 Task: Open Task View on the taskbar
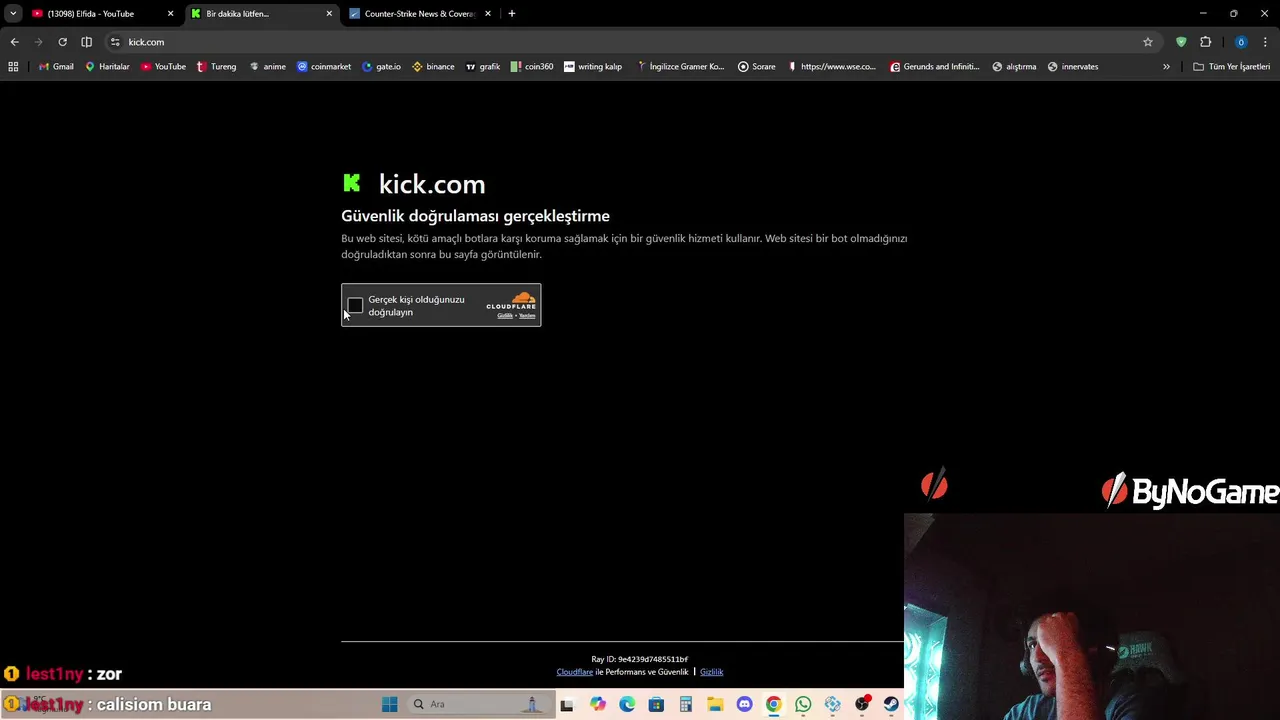coord(567,704)
